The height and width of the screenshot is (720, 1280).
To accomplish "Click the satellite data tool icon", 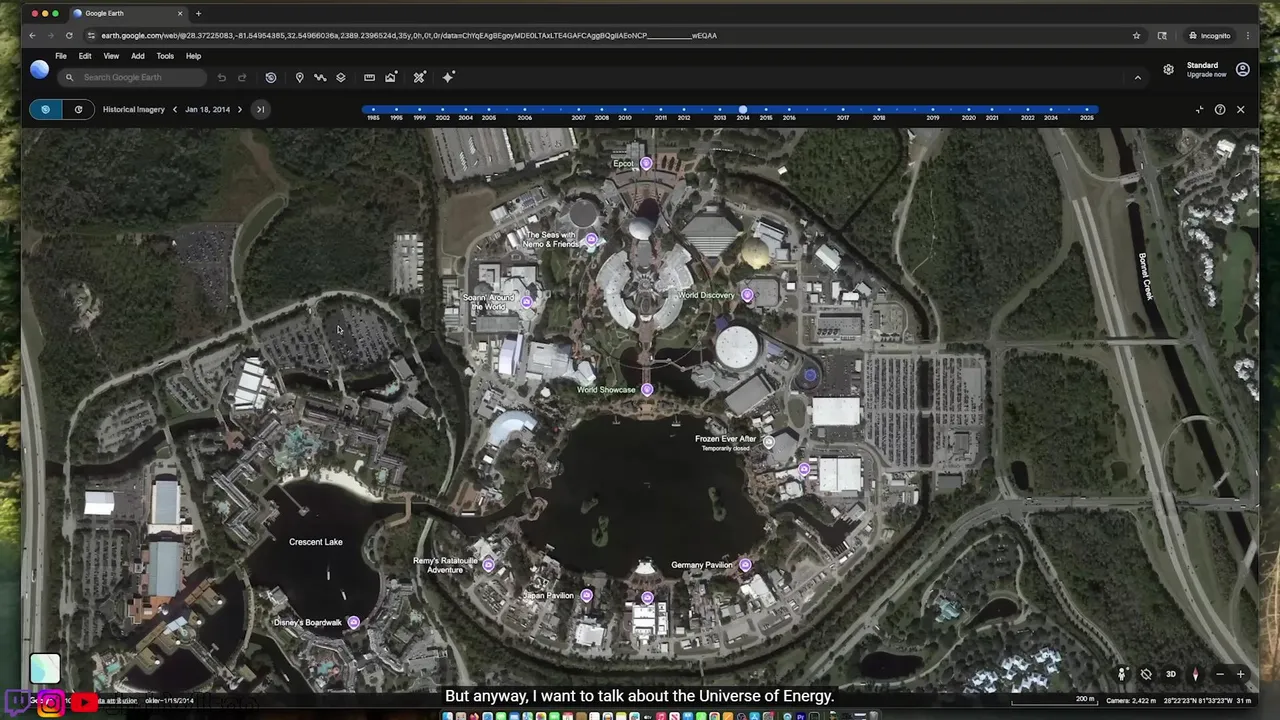I will (420, 77).
